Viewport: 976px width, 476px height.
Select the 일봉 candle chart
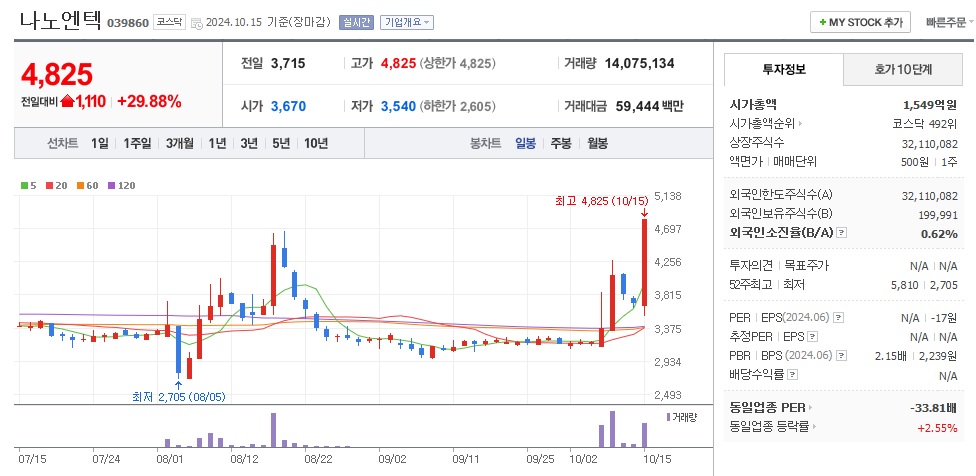(525, 143)
